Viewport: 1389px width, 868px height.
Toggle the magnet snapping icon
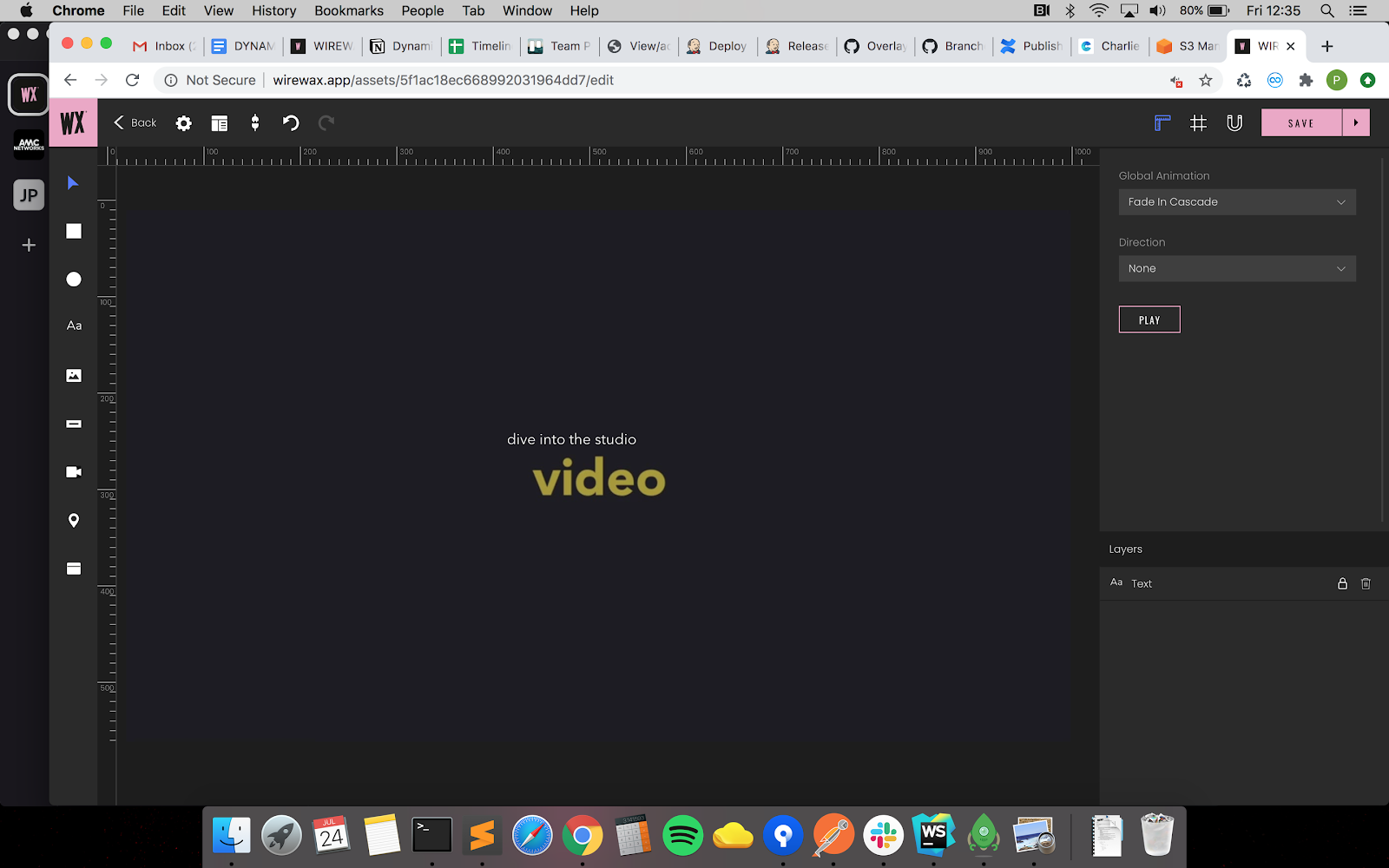[x=1234, y=123]
